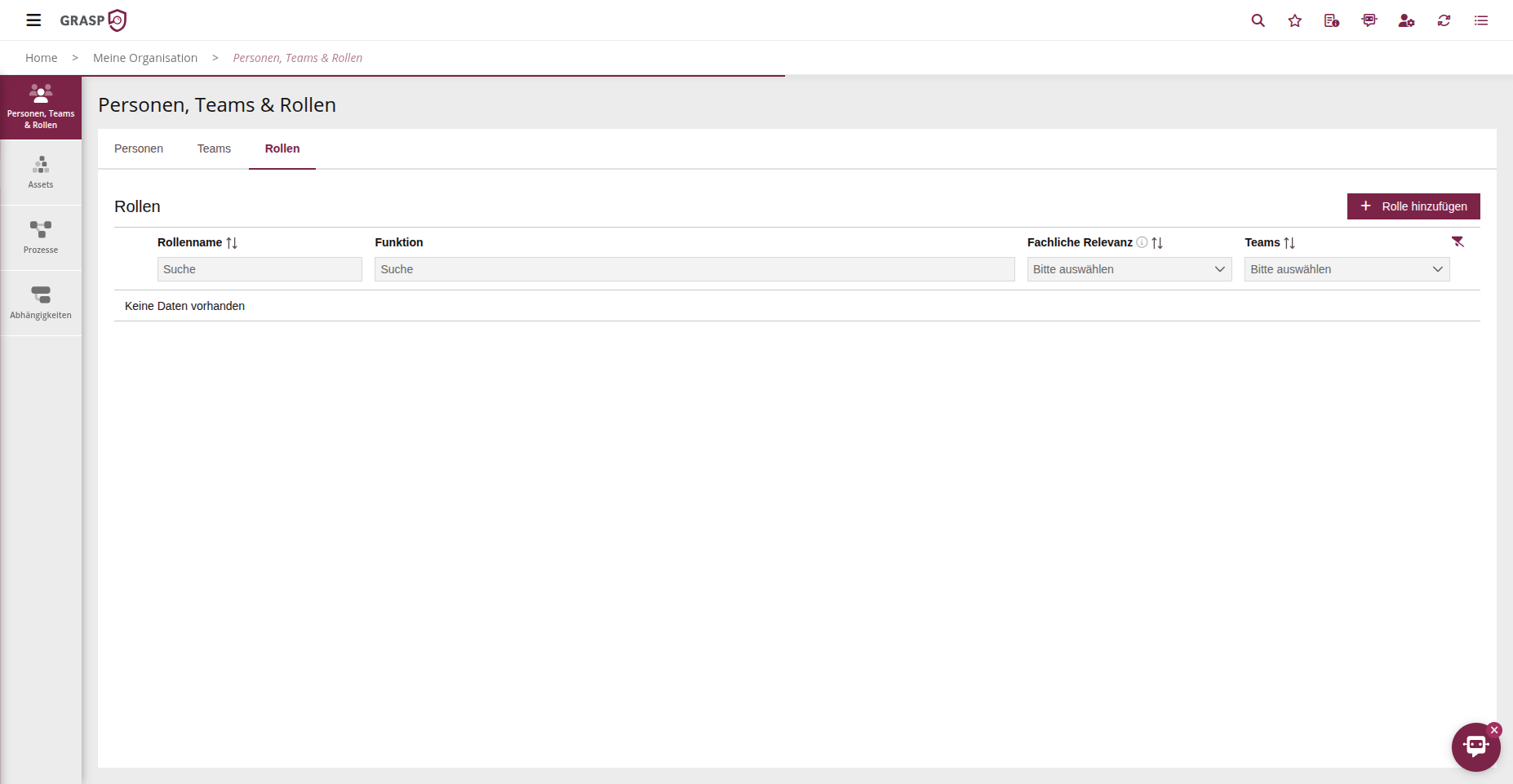Click the Rolle hinzufügen button

[1413, 206]
